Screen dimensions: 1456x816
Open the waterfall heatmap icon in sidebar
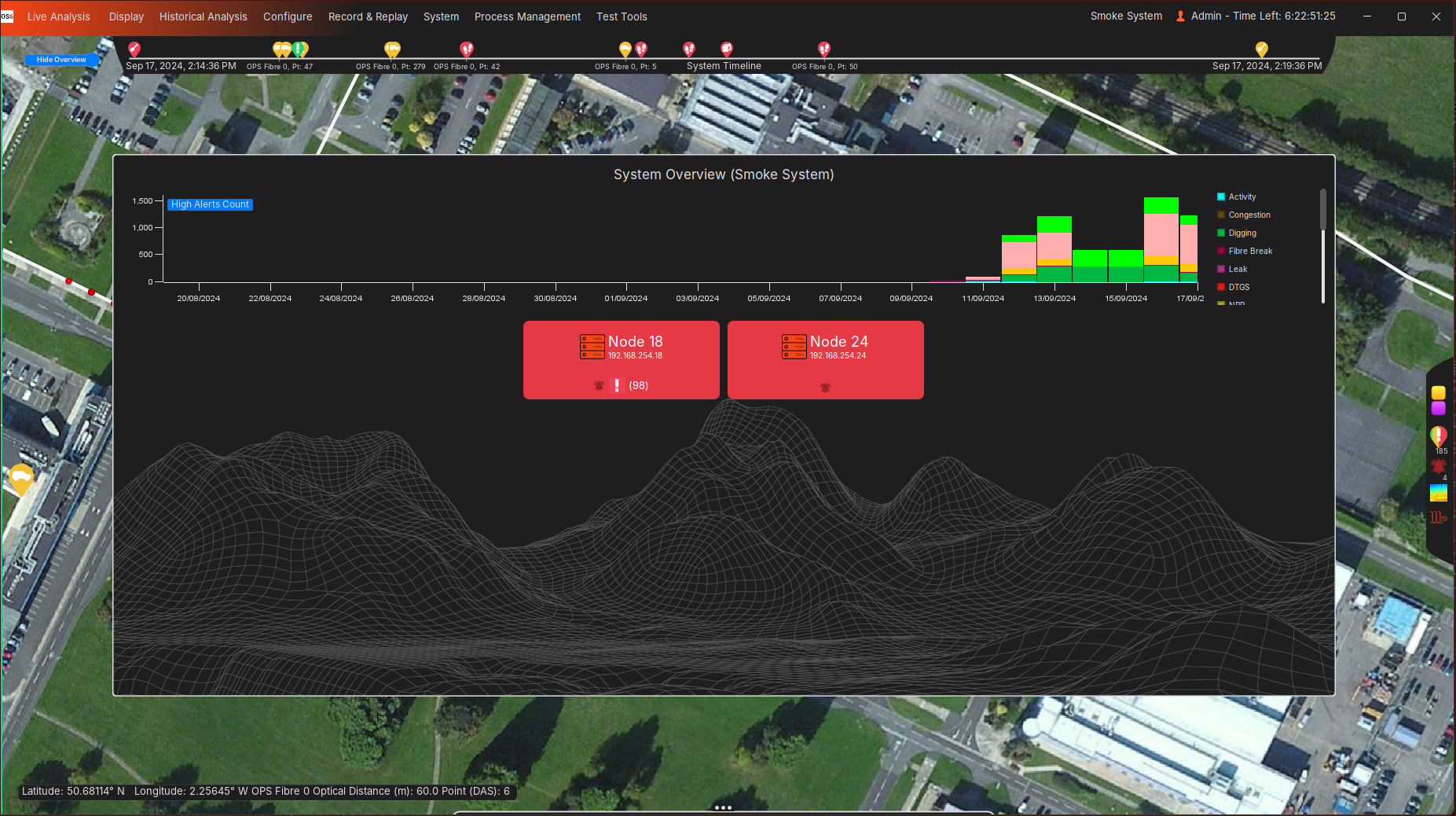[x=1438, y=493]
